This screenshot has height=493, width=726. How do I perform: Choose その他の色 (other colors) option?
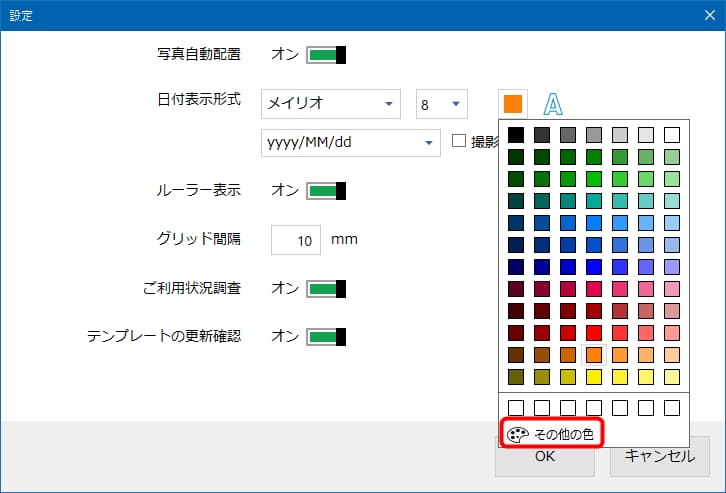(552, 434)
